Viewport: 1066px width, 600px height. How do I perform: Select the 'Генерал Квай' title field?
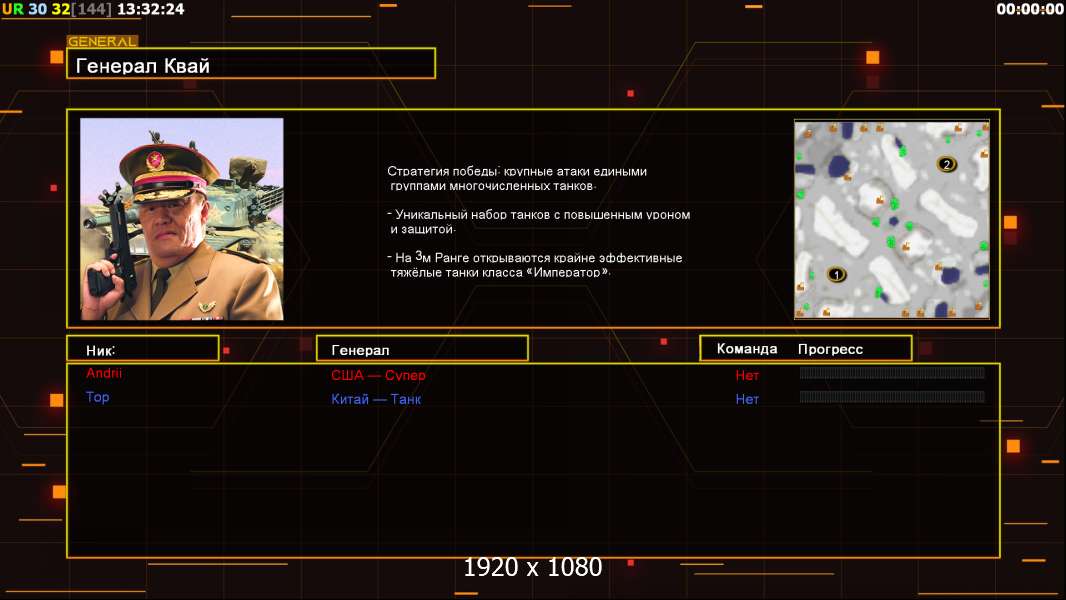pos(251,65)
